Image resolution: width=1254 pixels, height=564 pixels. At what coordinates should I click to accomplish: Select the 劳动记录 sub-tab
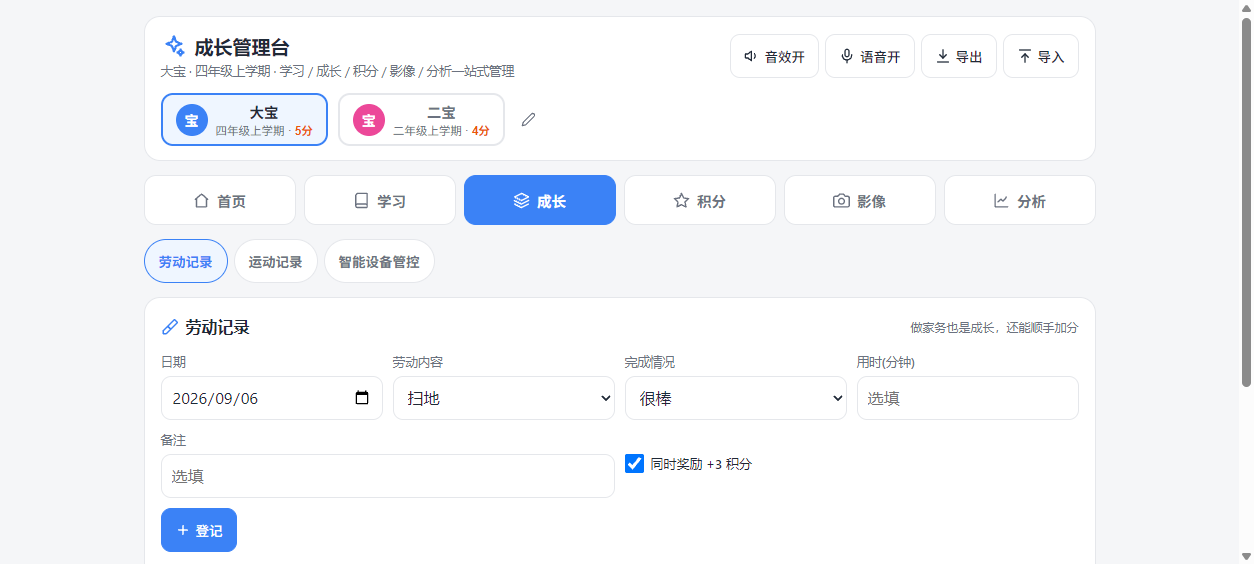tap(186, 261)
